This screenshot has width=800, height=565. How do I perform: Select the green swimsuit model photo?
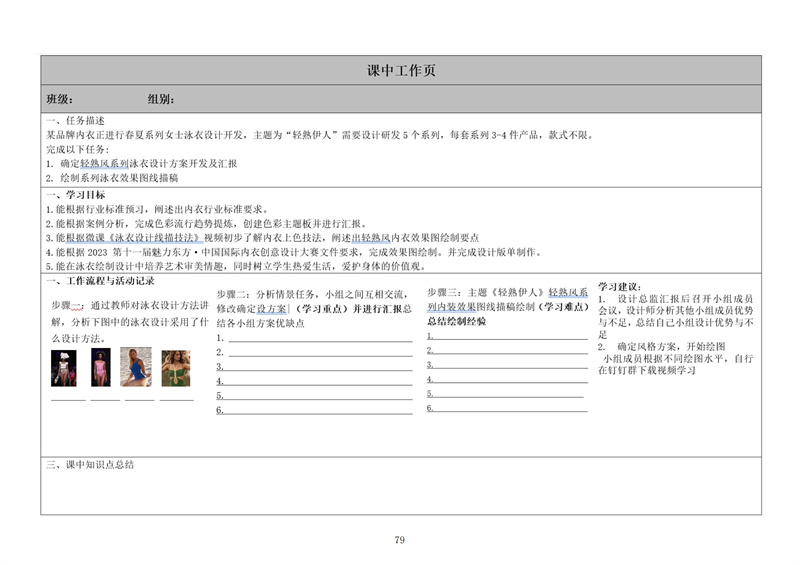click(x=176, y=368)
